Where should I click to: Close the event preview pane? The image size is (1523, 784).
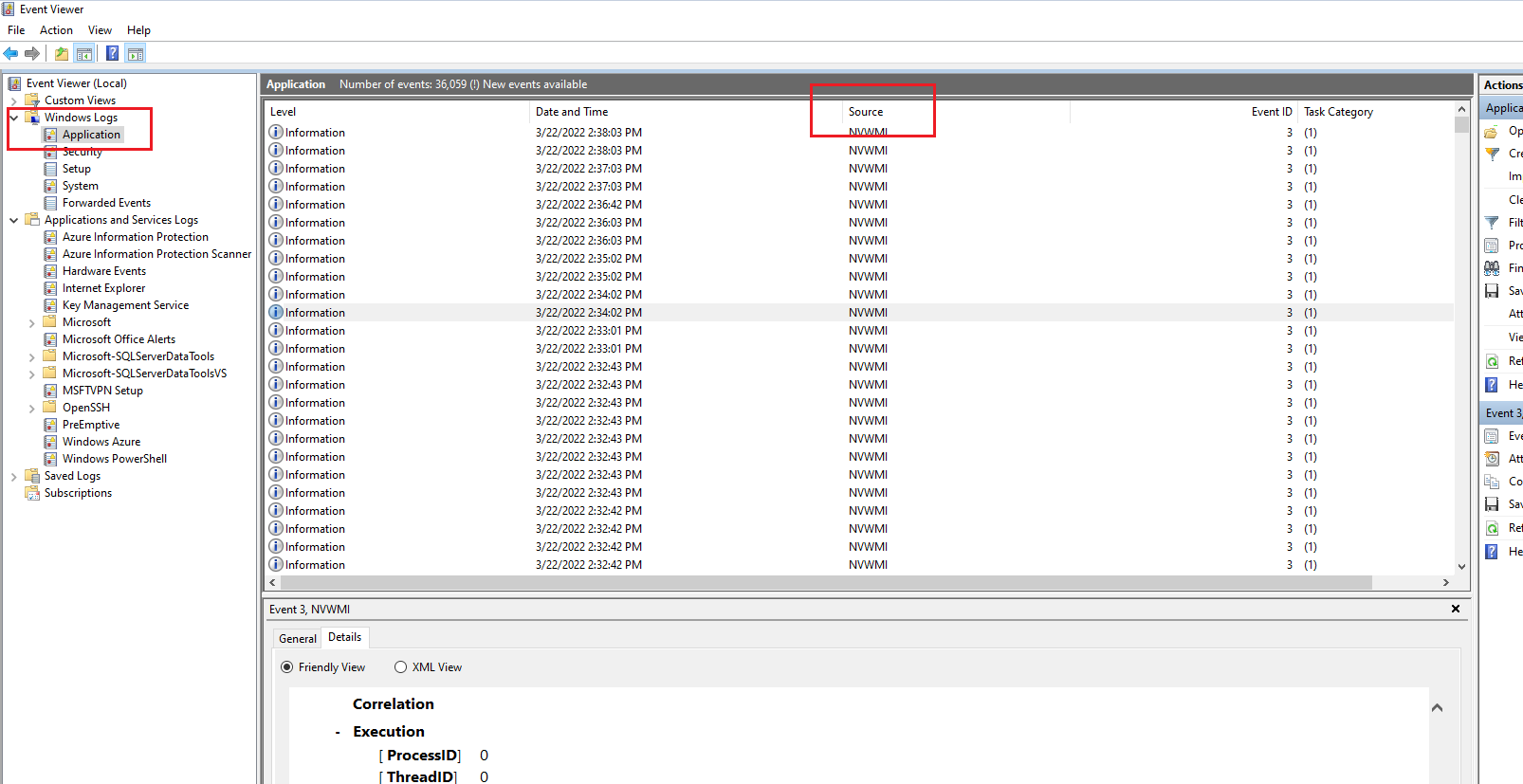pos(1456,609)
